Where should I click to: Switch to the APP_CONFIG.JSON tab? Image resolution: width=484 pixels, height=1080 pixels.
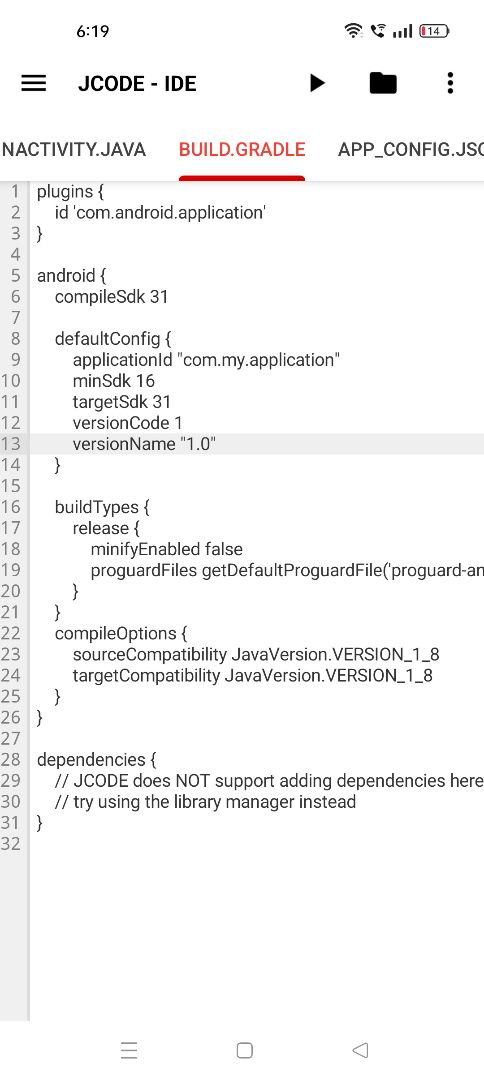[410, 149]
